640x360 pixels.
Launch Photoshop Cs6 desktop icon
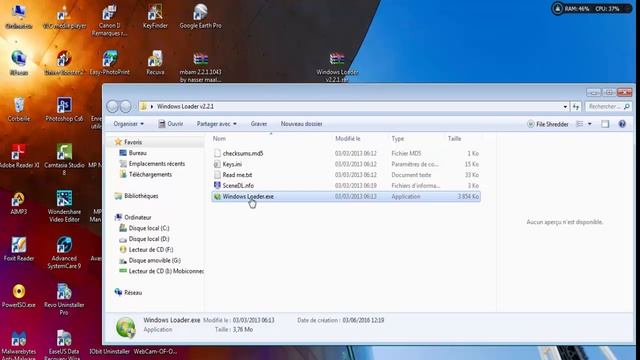coord(64,109)
